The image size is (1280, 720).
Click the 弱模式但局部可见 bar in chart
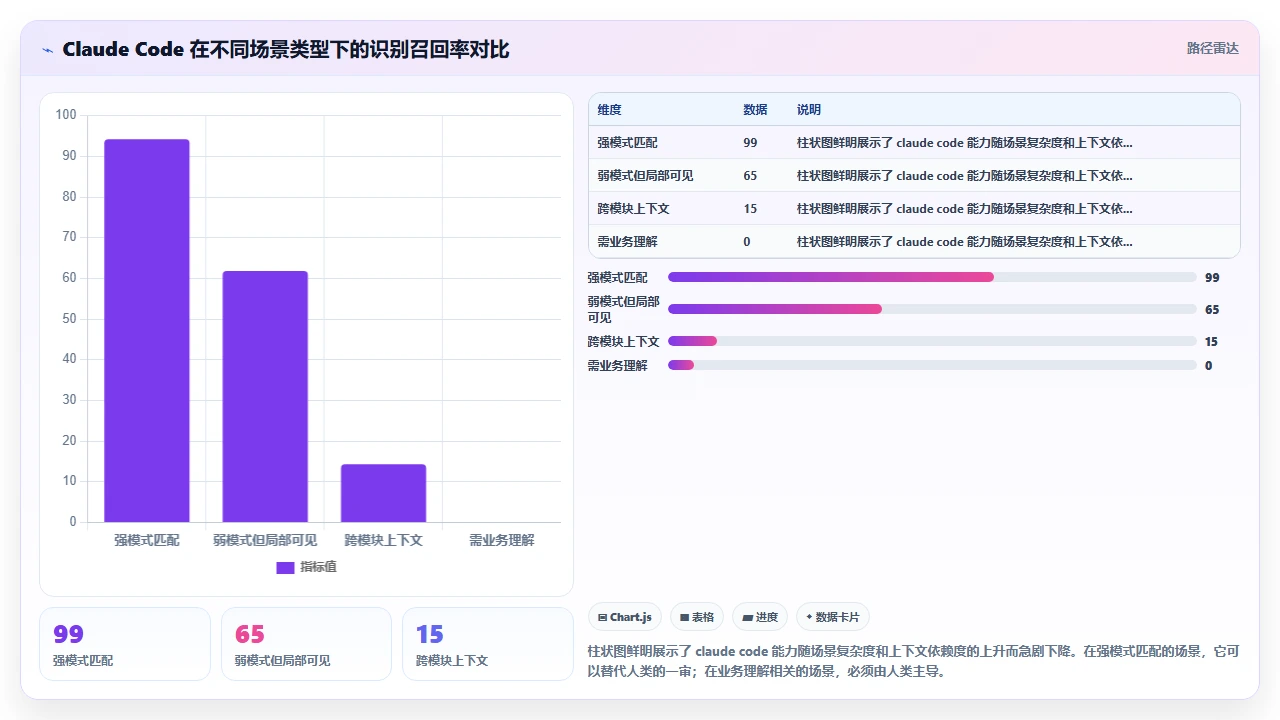tap(265, 396)
